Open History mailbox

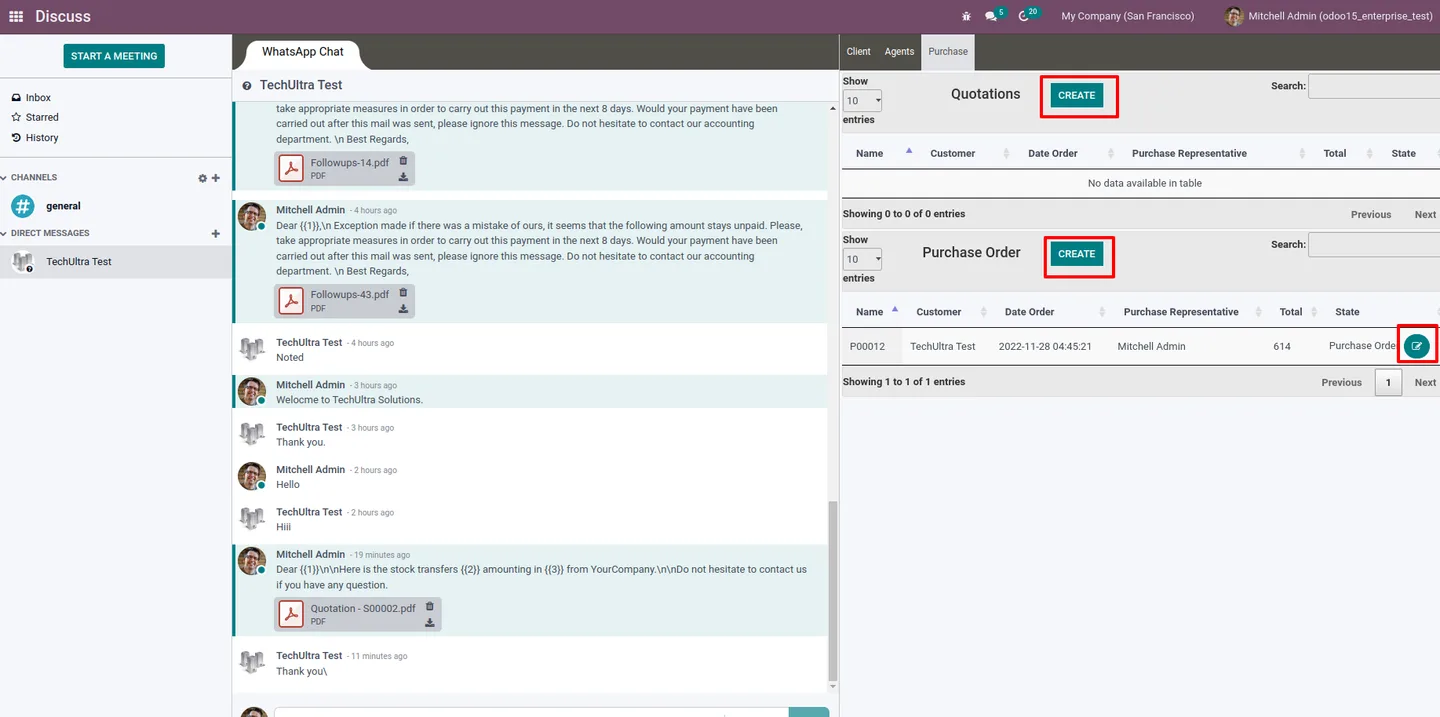tap(42, 138)
